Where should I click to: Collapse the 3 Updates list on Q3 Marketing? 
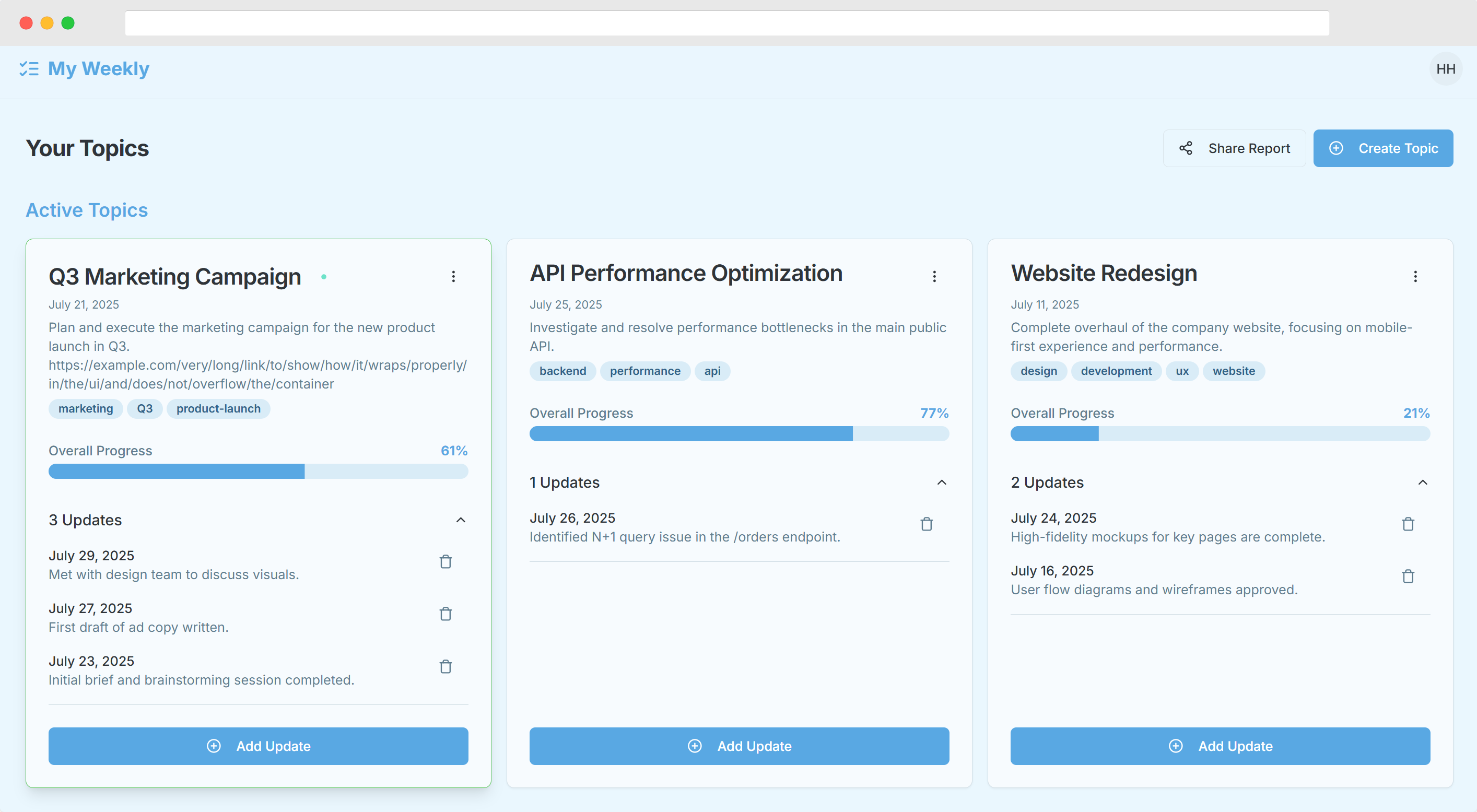[461, 520]
